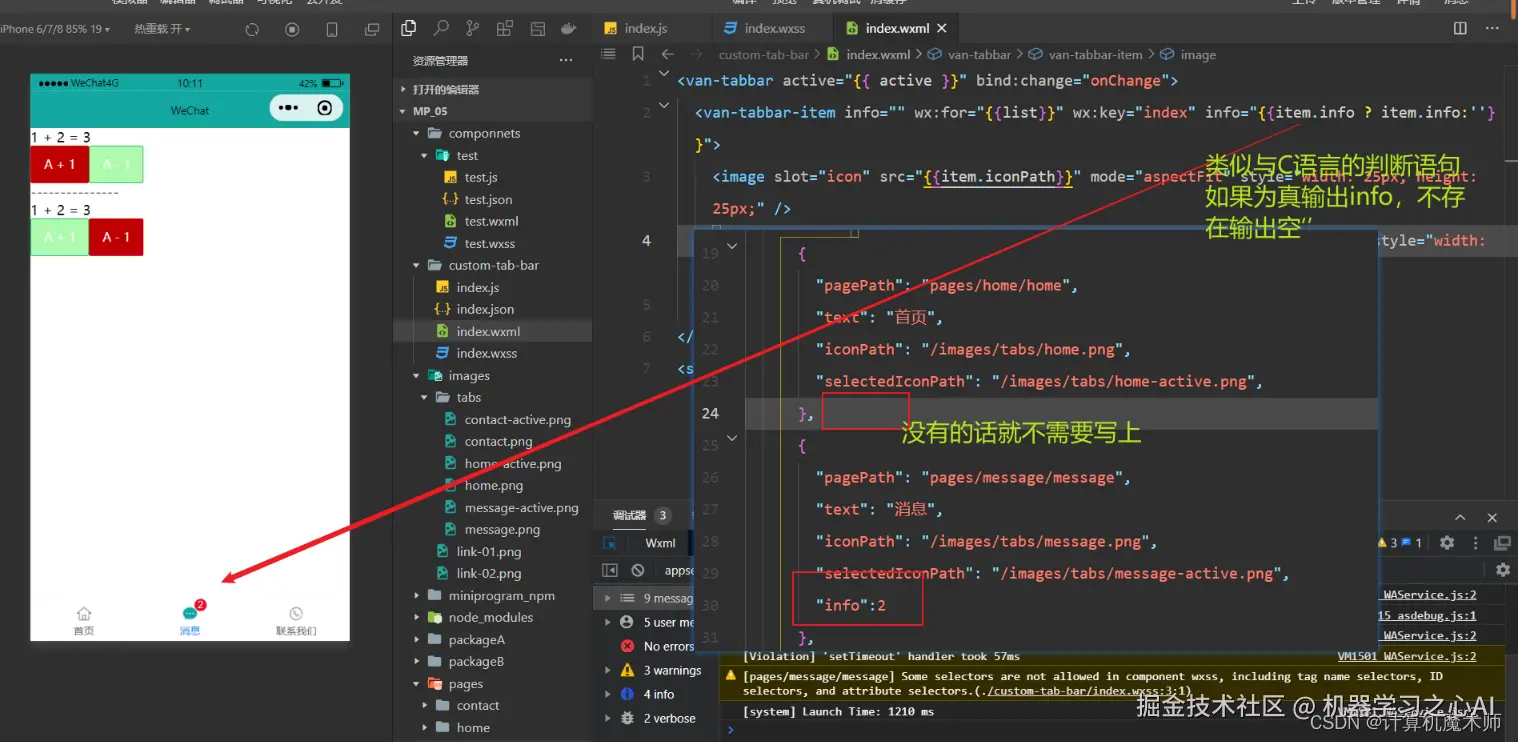Open the search icon in the sidebar
The image size is (1518, 742).
point(440,29)
